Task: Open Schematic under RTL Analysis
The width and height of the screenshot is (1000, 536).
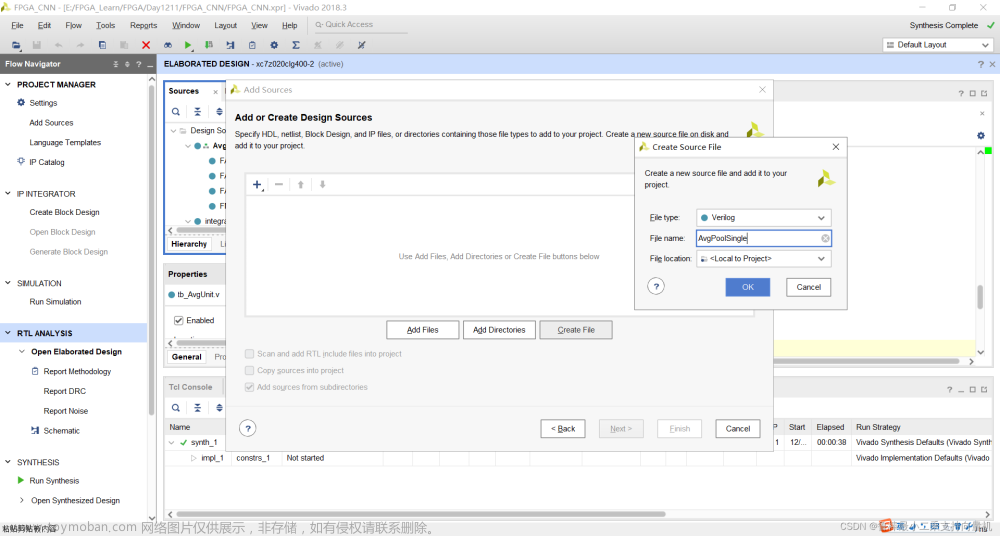Action: [61, 431]
